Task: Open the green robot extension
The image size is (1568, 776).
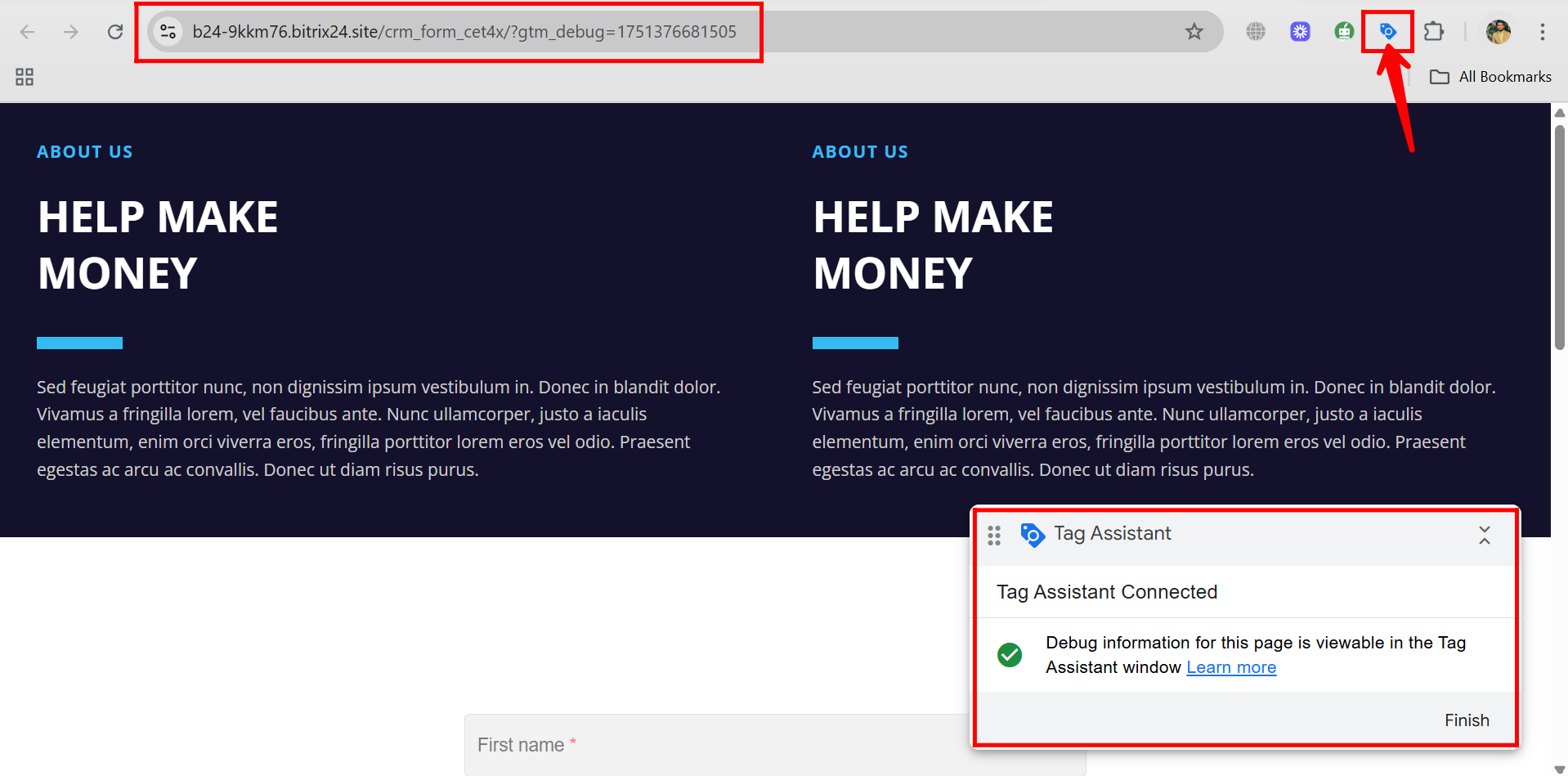Action: pyautogui.click(x=1344, y=32)
